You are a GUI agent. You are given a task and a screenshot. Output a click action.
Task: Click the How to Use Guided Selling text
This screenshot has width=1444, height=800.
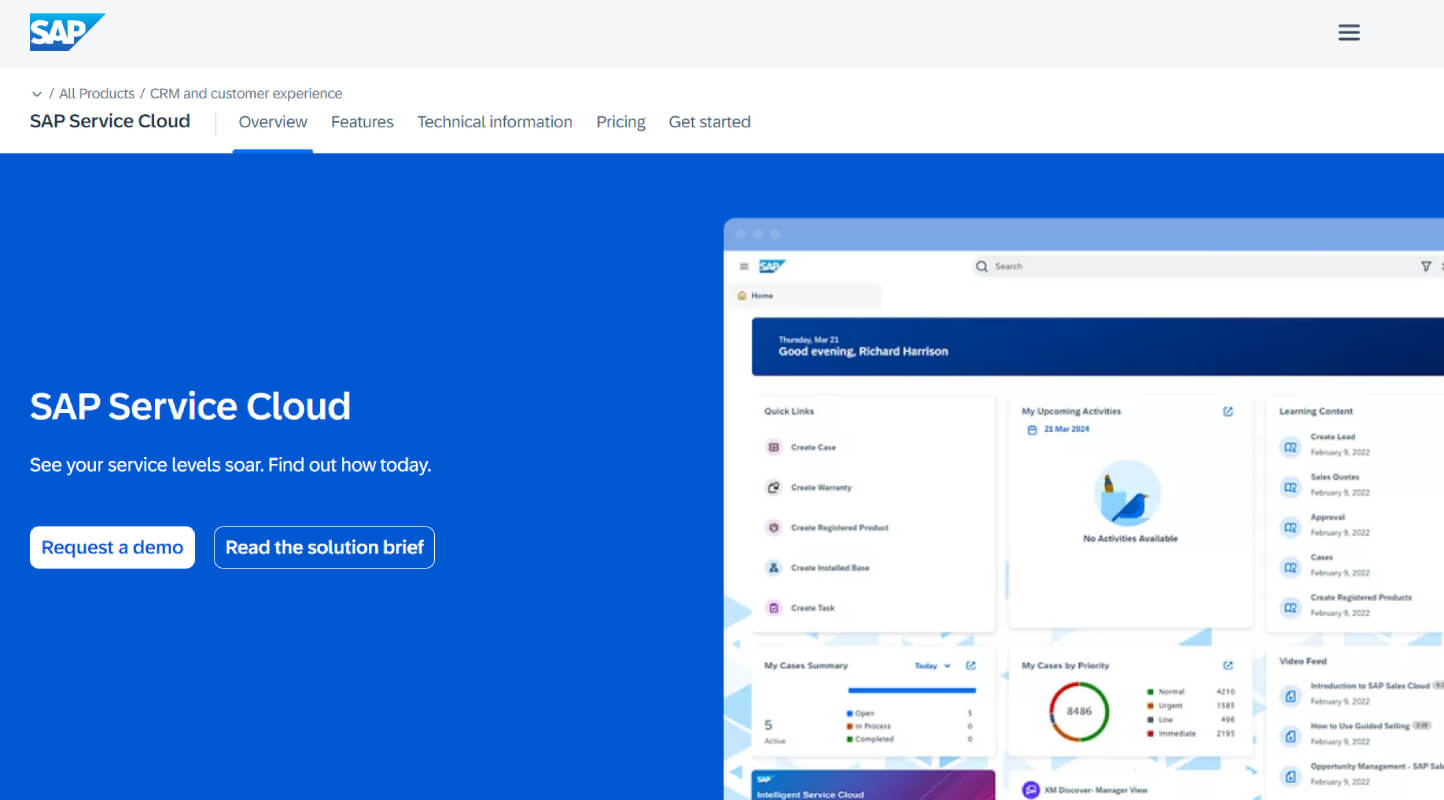pyautogui.click(x=1360, y=726)
